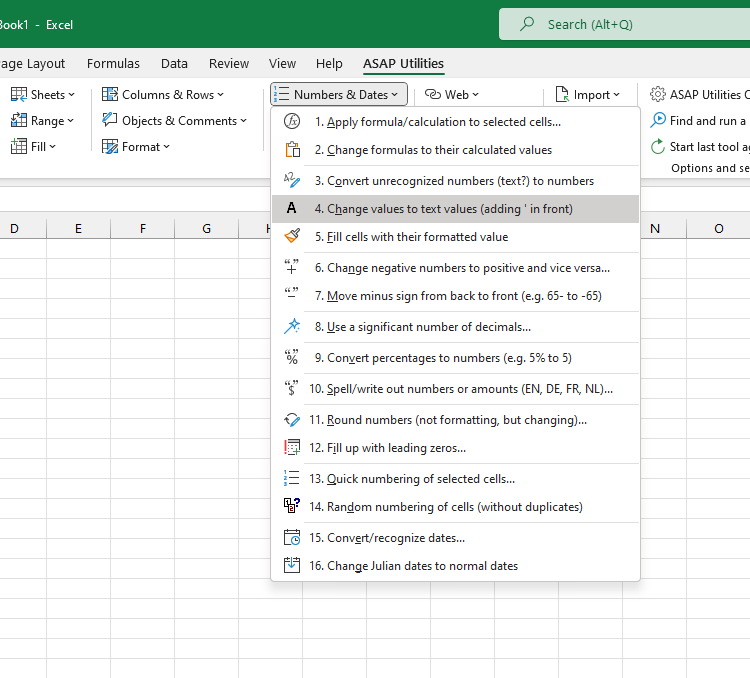Screen dimensions: 750x678
Task: Open the Range dropdown
Action: coord(42,120)
